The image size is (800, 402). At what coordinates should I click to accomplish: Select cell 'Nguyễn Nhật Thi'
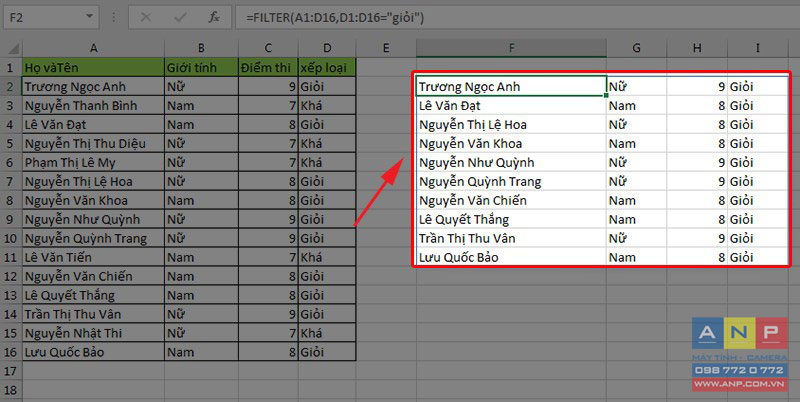pos(93,333)
